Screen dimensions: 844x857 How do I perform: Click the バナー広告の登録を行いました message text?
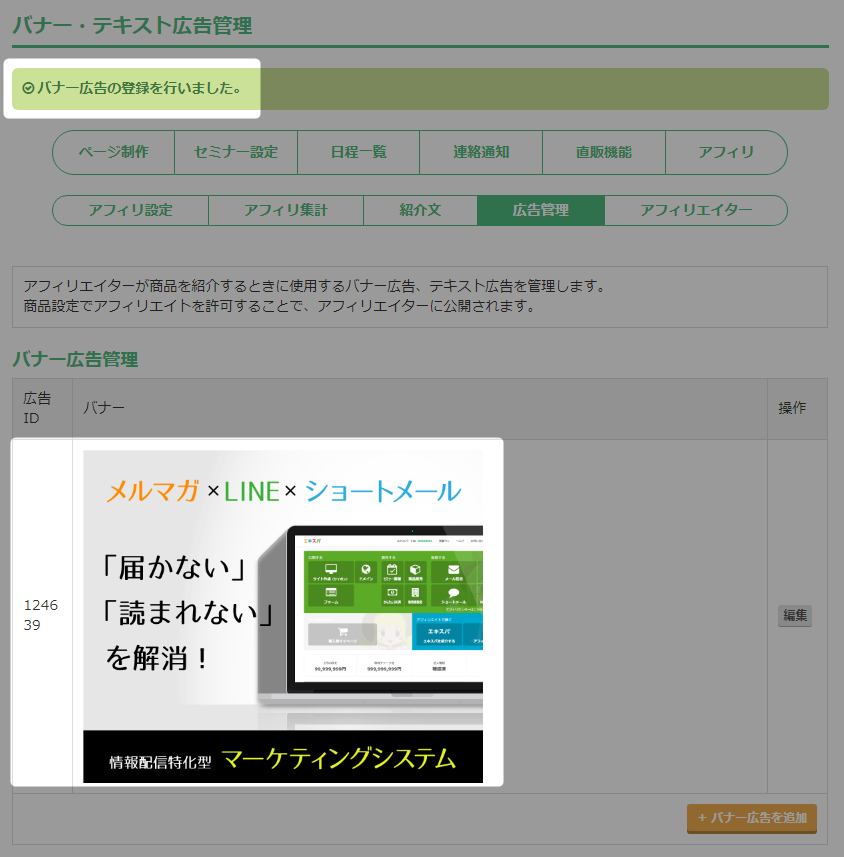tap(139, 88)
